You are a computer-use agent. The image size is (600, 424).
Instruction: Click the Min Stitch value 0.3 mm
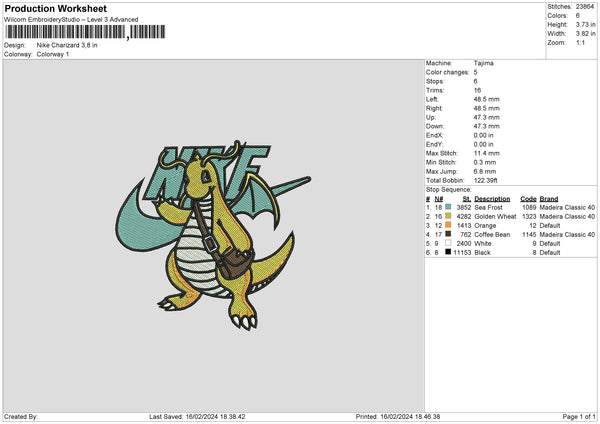[x=485, y=162]
